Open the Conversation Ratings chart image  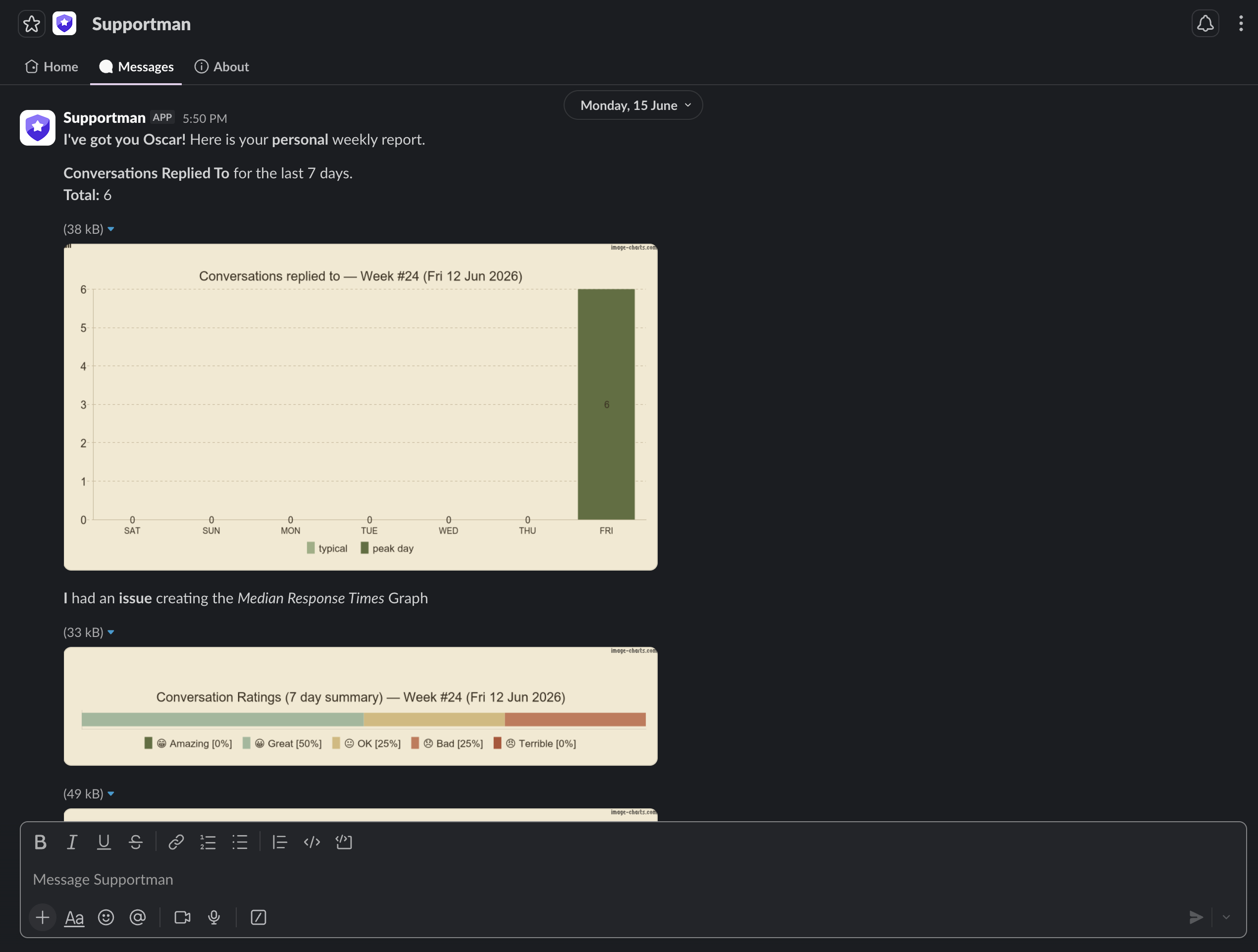[361, 706]
